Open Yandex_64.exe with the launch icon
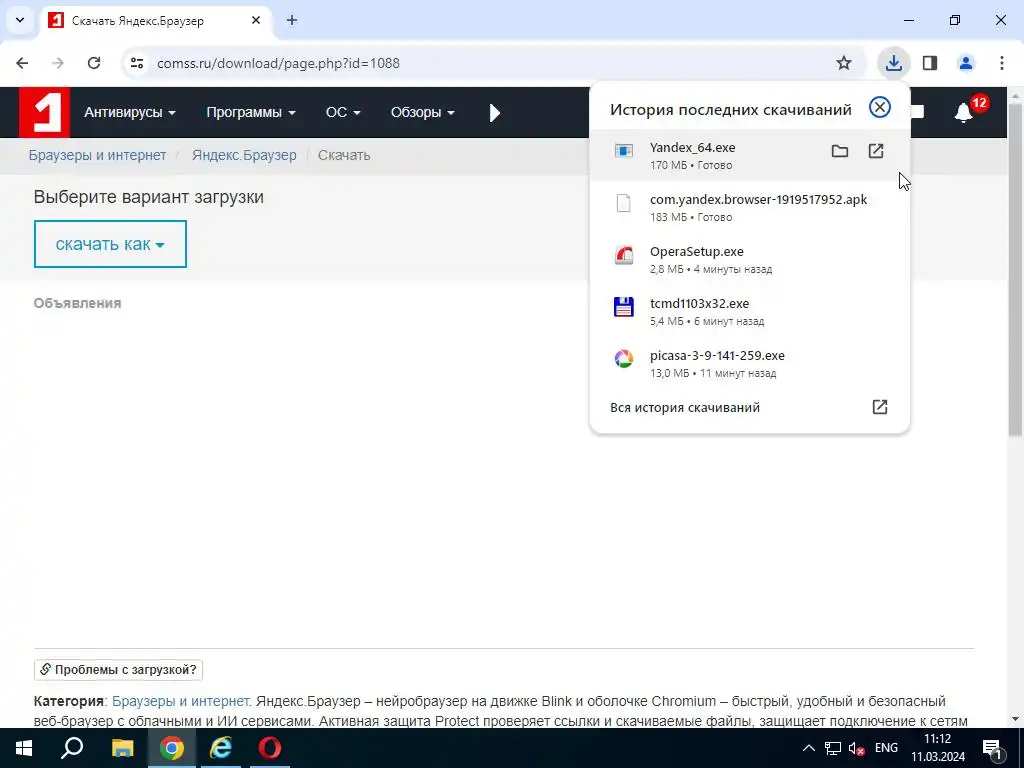The width and height of the screenshot is (1024, 768). point(876,152)
